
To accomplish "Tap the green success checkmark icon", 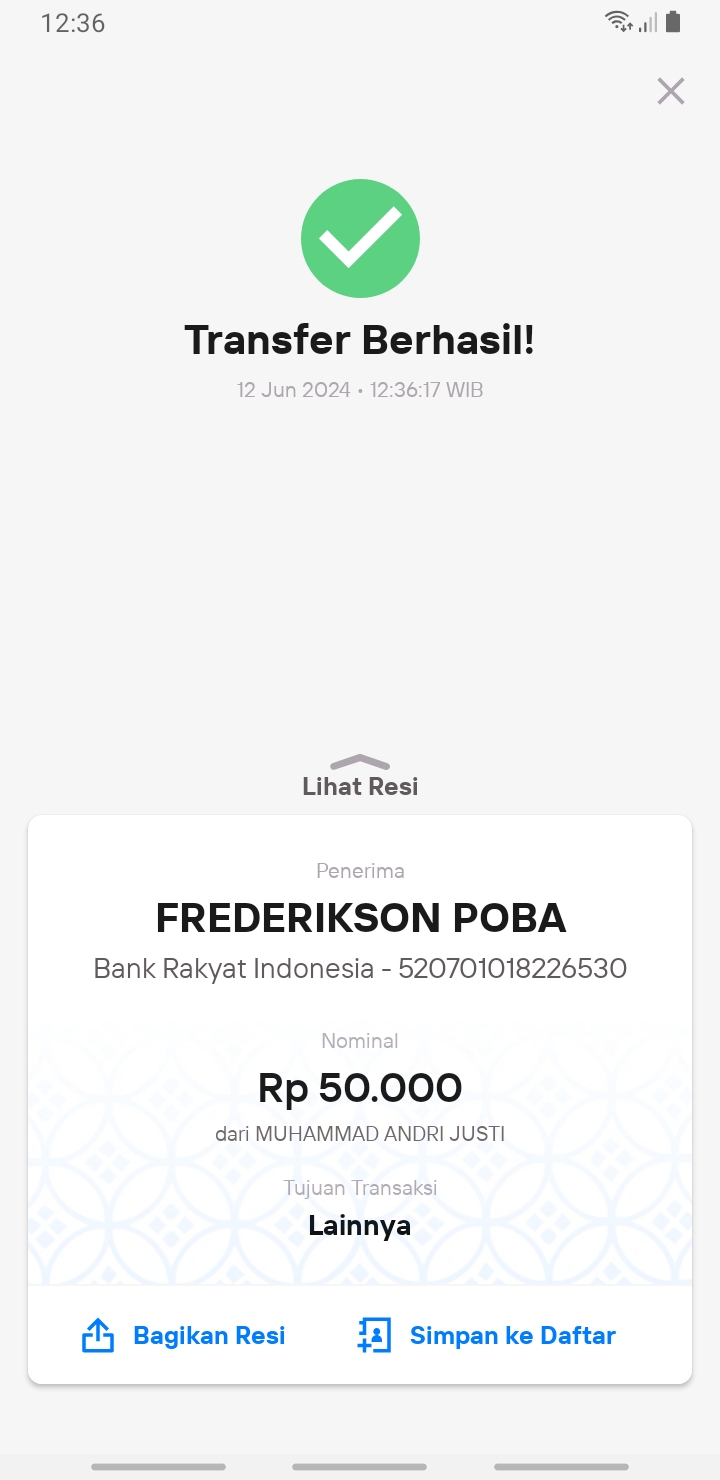I will click(x=360, y=238).
